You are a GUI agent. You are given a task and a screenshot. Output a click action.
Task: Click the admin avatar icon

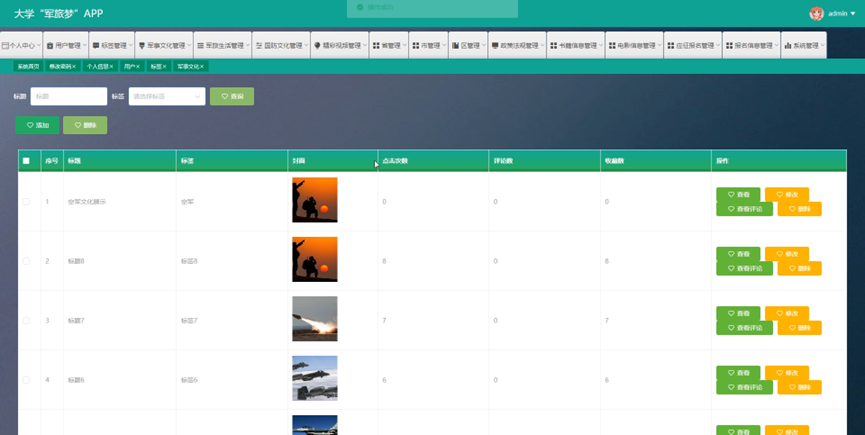[x=816, y=14]
